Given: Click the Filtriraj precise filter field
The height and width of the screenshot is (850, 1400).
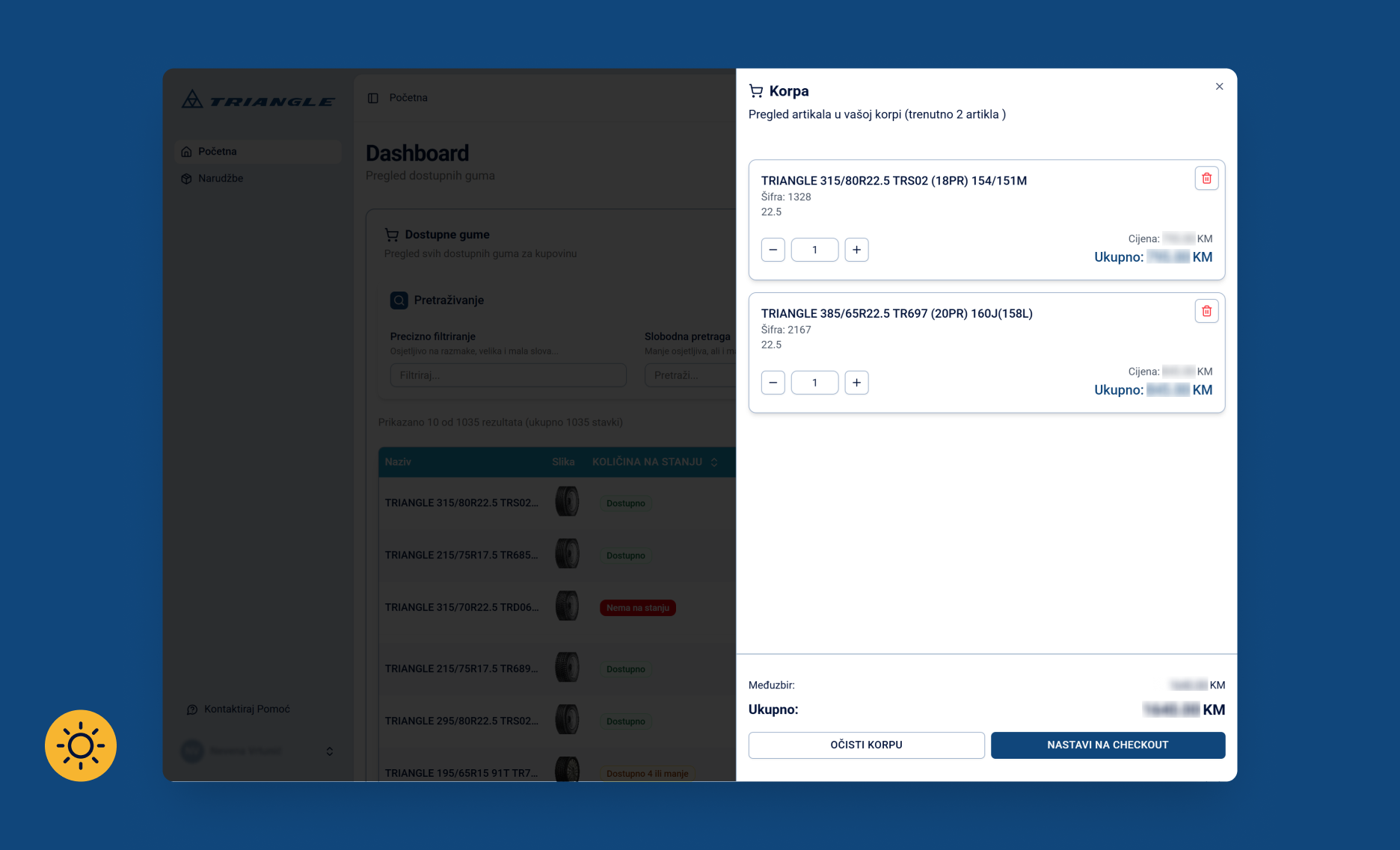Looking at the screenshot, I should (x=509, y=375).
